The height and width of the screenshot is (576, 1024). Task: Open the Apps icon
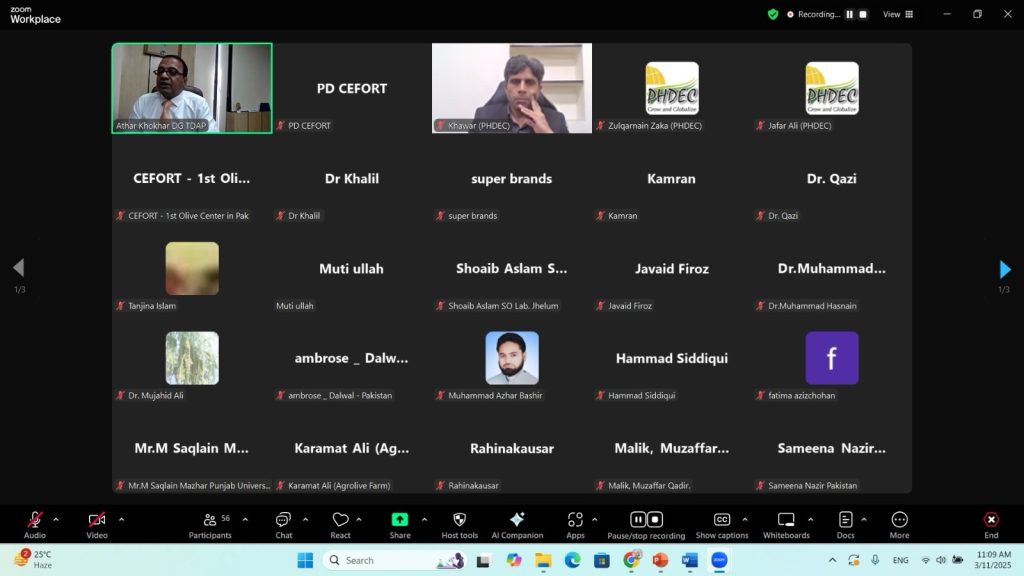pyautogui.click(x=575, y=520)
